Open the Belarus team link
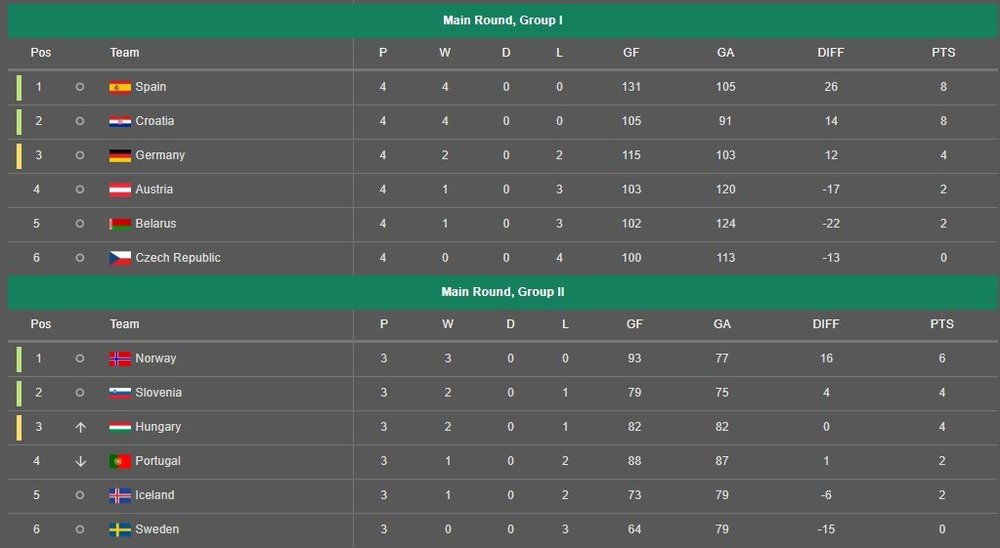The width and height of the screenshot is (1000, 548). [x=156, y=224]
